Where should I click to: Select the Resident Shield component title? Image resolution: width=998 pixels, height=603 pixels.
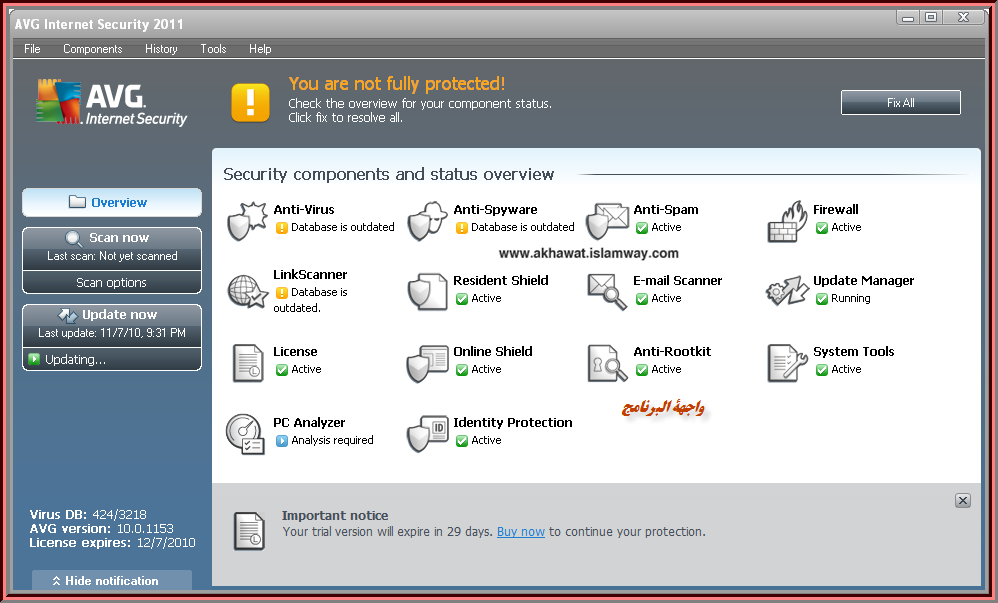point(500,280)
